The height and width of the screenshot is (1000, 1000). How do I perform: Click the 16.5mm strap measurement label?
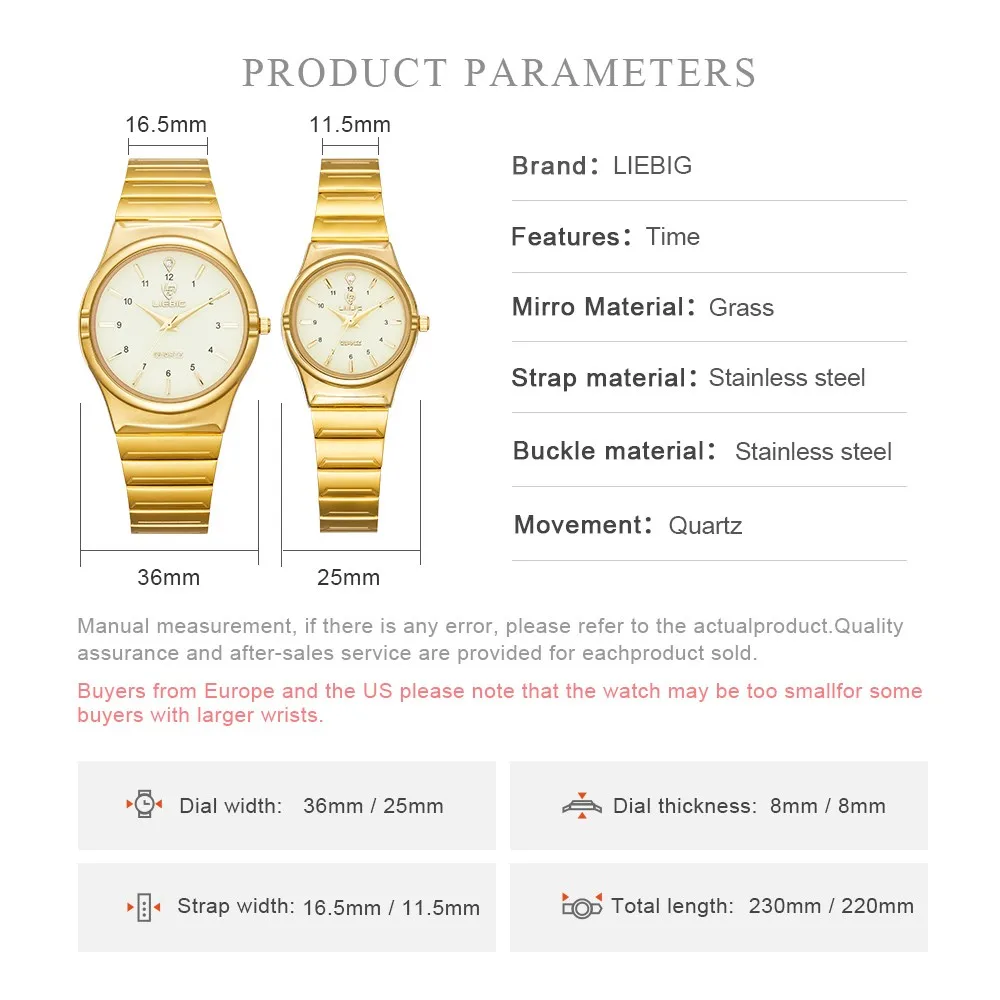pos(166,125)
